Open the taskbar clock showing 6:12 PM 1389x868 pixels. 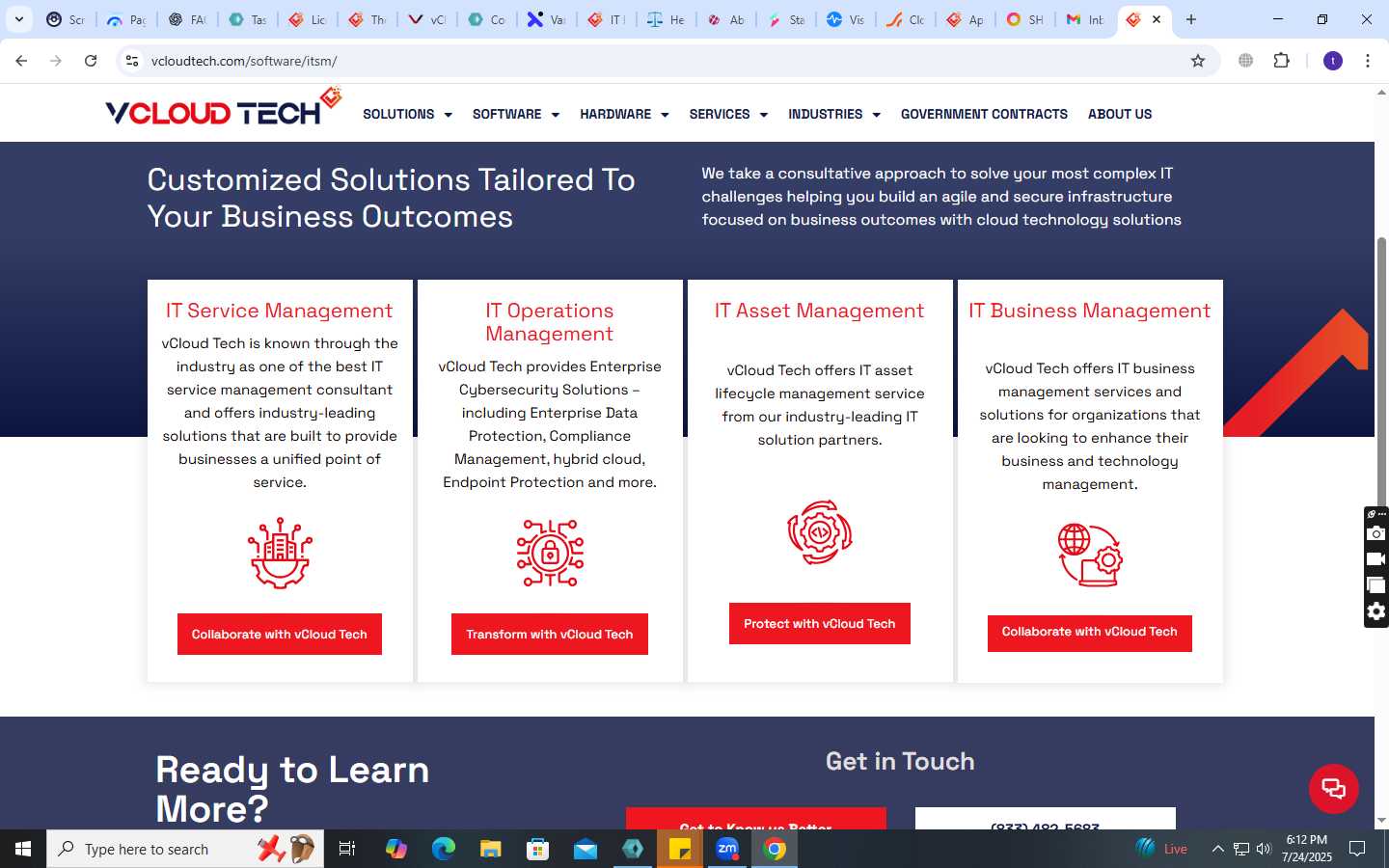(x=1306, y=849)
